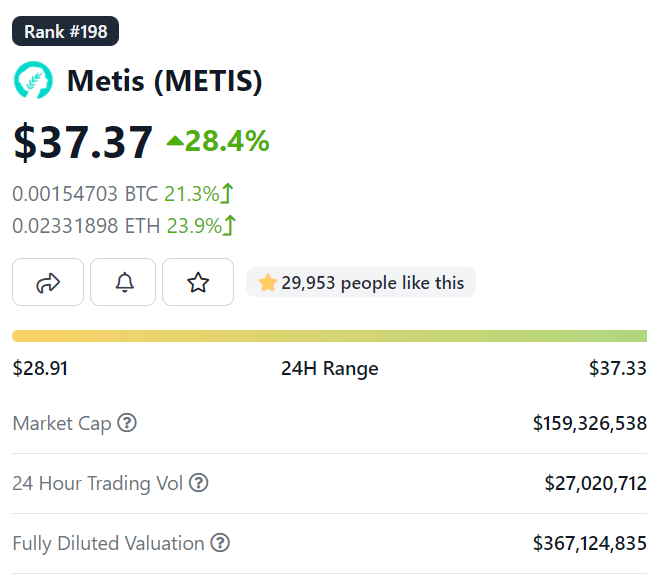Open Market Cap help question mark
Screen dimensions: 670x576
(x=127, y=423)
